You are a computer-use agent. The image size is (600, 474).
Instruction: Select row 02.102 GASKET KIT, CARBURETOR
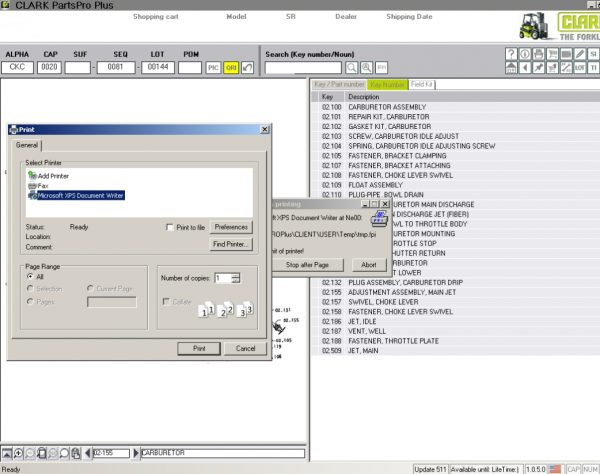point(455,127)
